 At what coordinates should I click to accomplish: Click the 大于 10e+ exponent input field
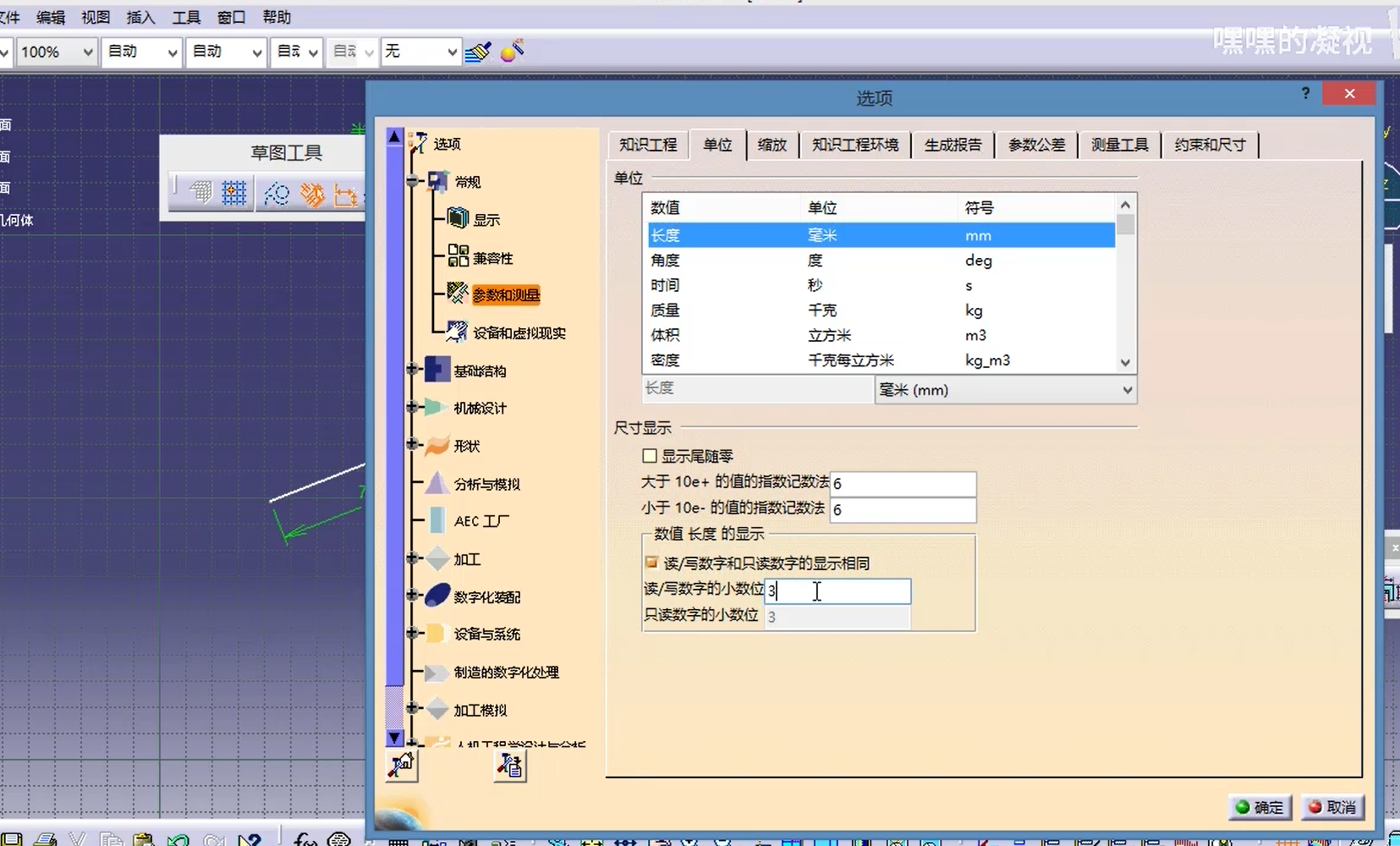pyautogui.click(x=903, y=484)
